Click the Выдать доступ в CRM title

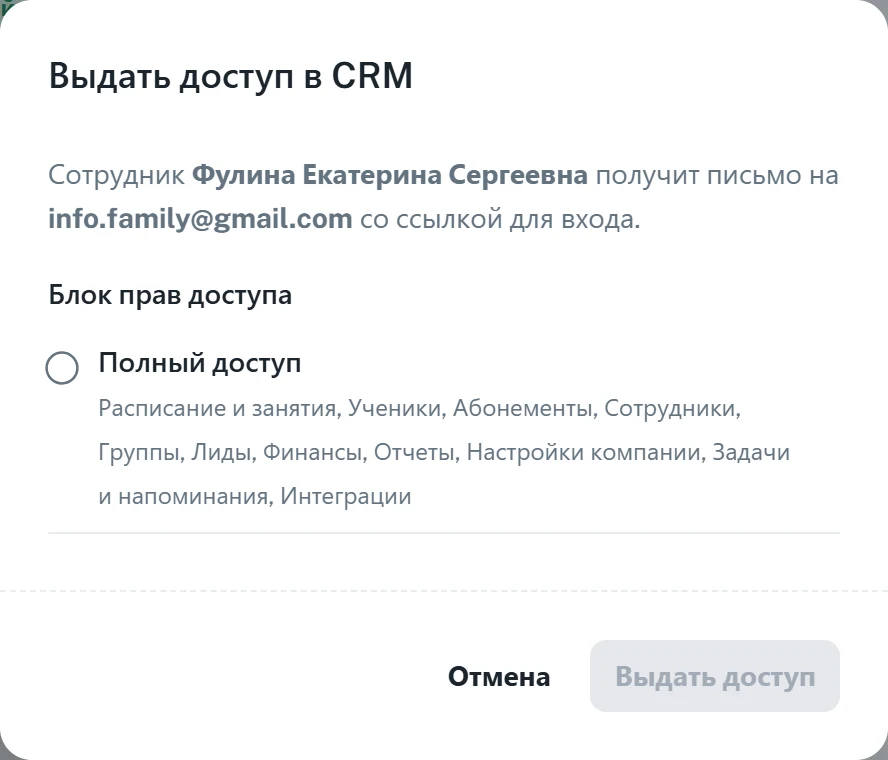(x=230, y=76)
